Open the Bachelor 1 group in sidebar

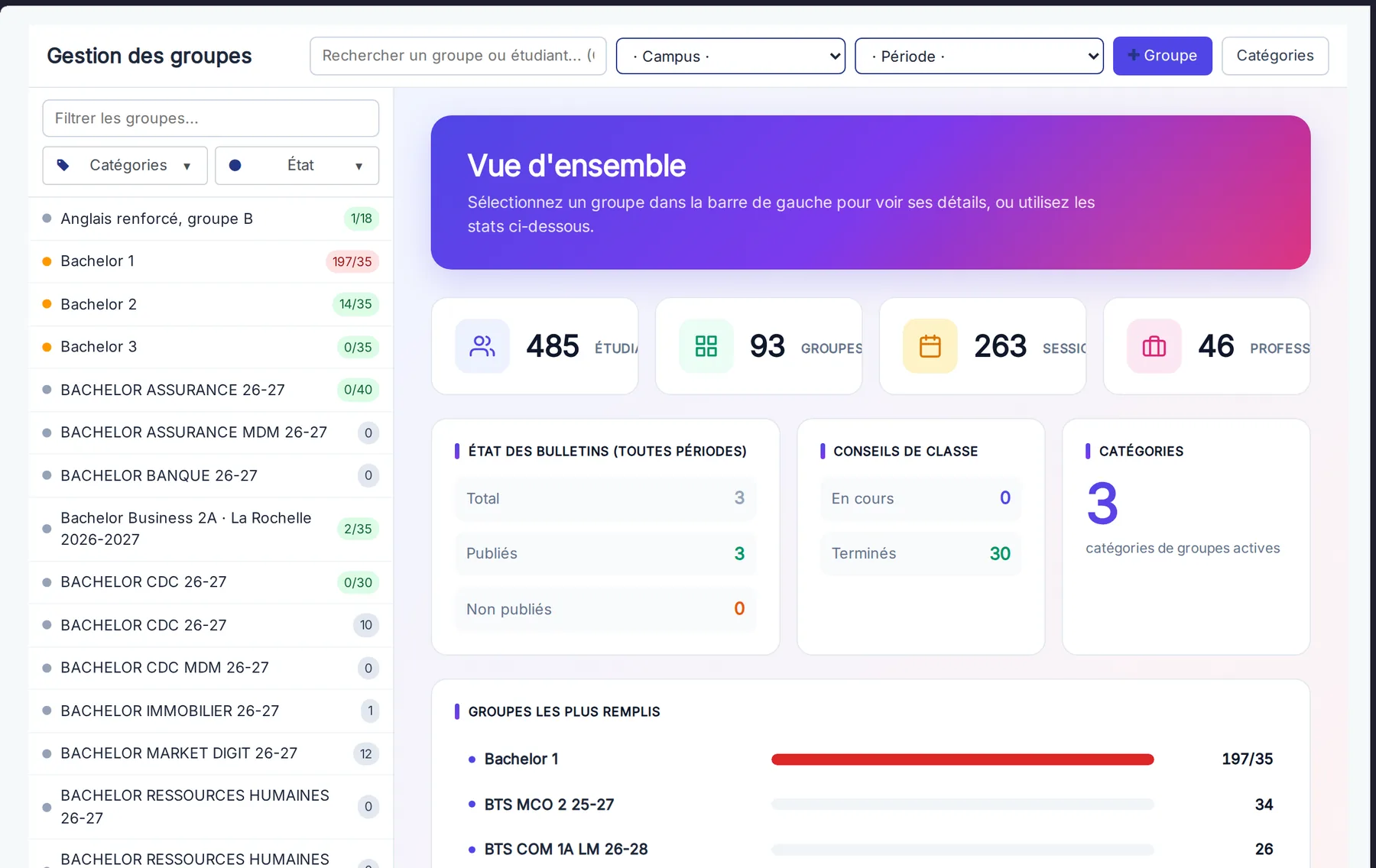coord(211,261)
